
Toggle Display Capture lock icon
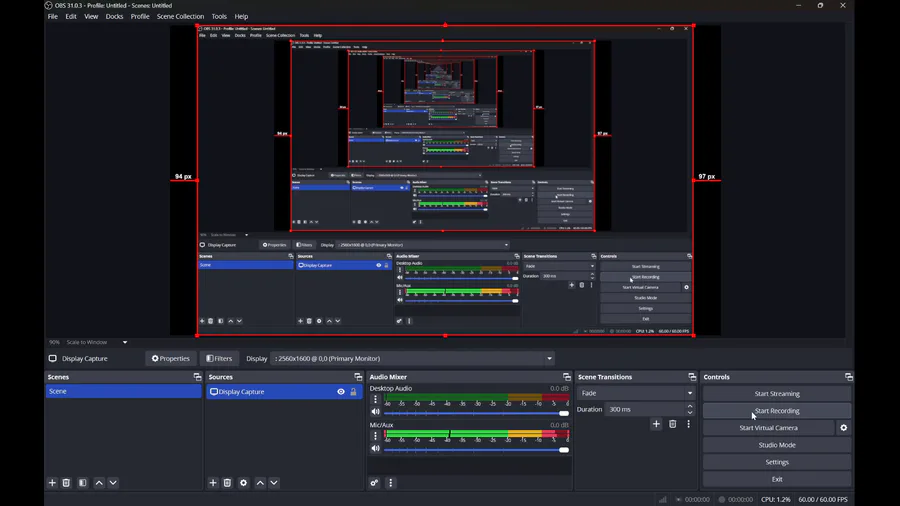tap(354, 392)
